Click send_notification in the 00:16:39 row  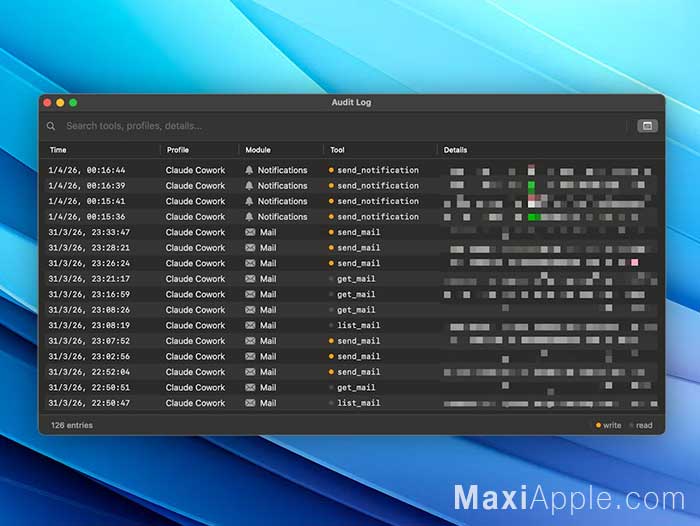point(378,186)
